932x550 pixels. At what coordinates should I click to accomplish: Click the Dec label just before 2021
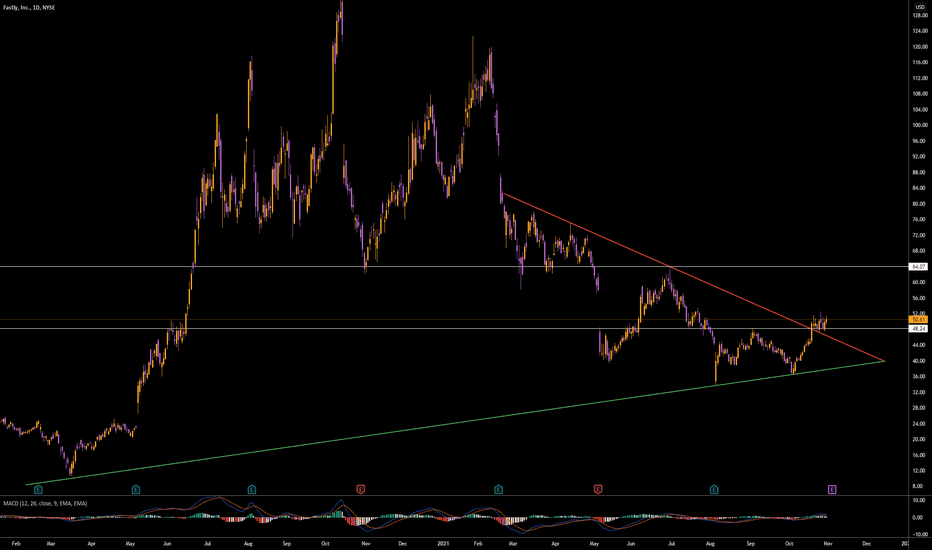click(403, 543)
